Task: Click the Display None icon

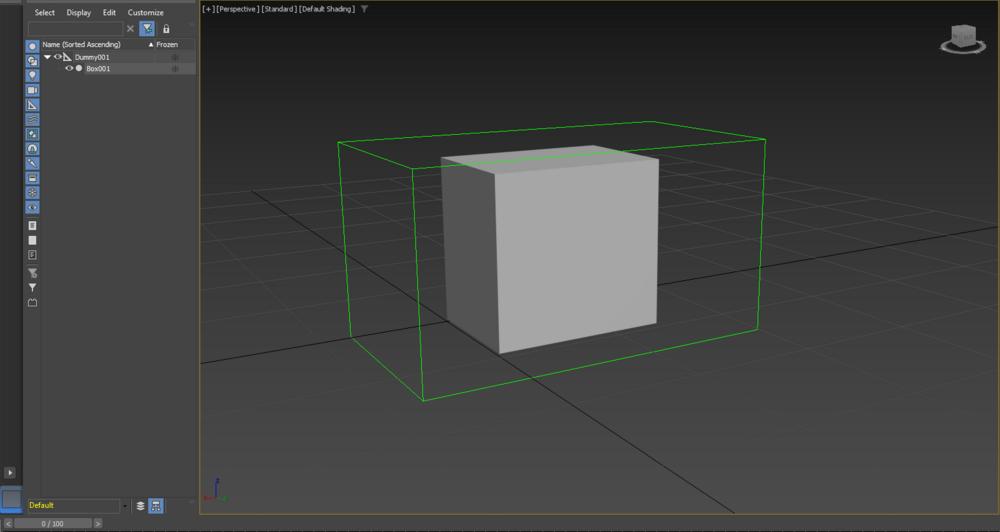Action: pos(33,240)
